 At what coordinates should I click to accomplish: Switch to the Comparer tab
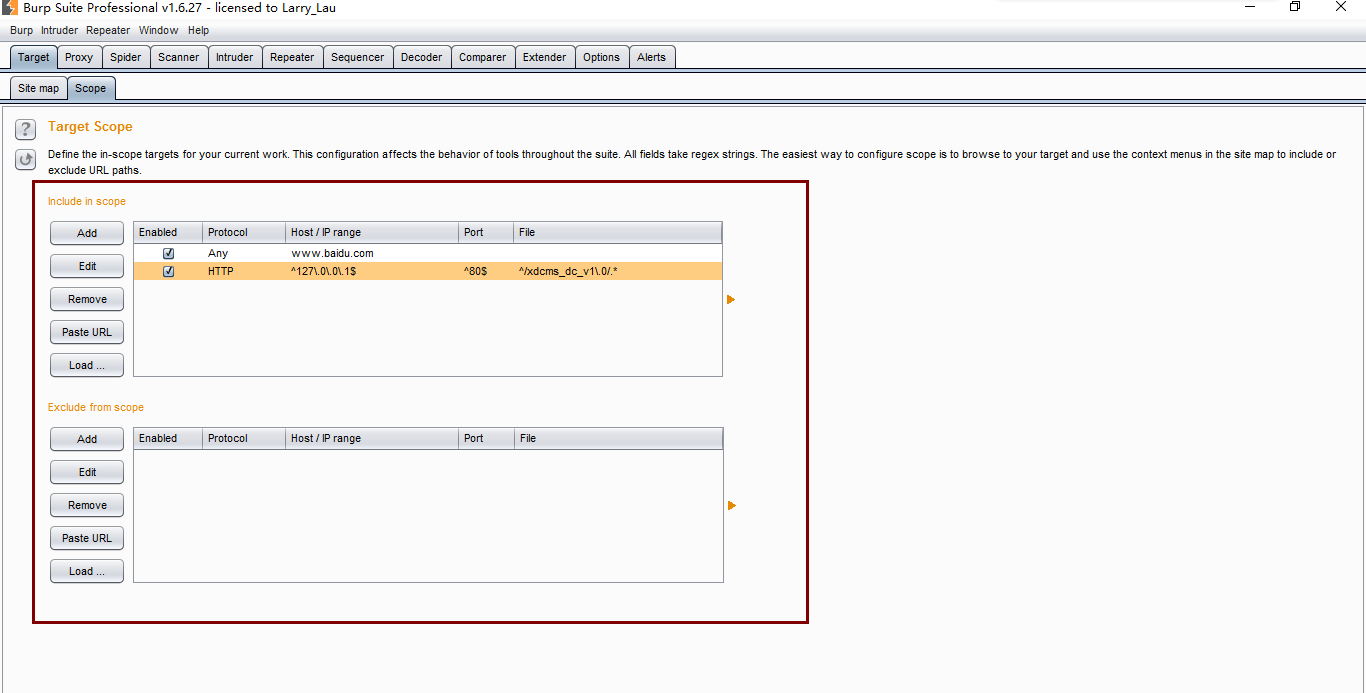483,57
